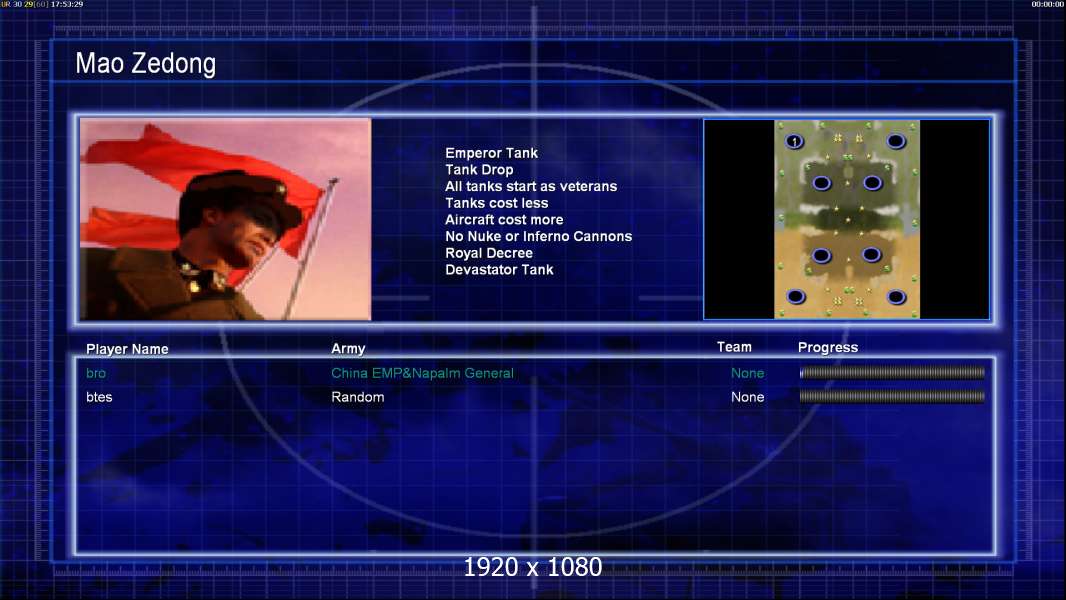Click the loading progress bar for bro
The width and height of the screenshot is (1066, 600).
892,372
